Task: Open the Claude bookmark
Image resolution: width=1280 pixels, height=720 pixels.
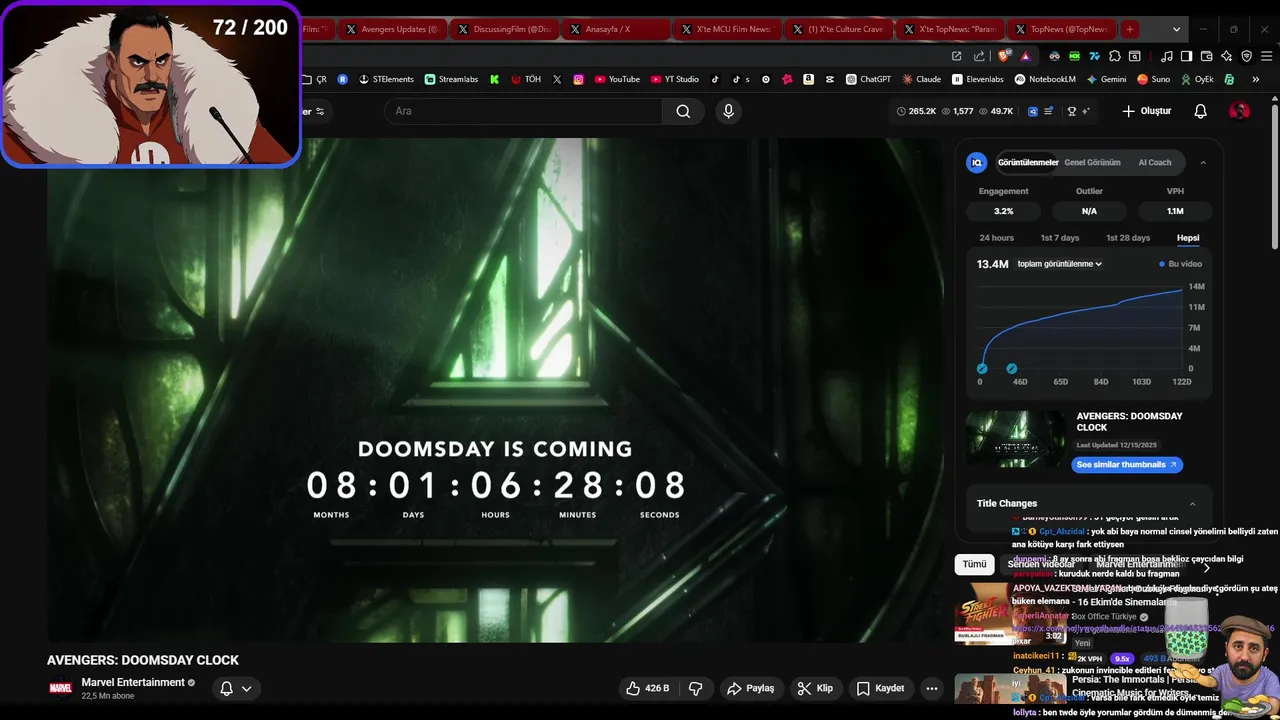Action: tap(921, 79)
